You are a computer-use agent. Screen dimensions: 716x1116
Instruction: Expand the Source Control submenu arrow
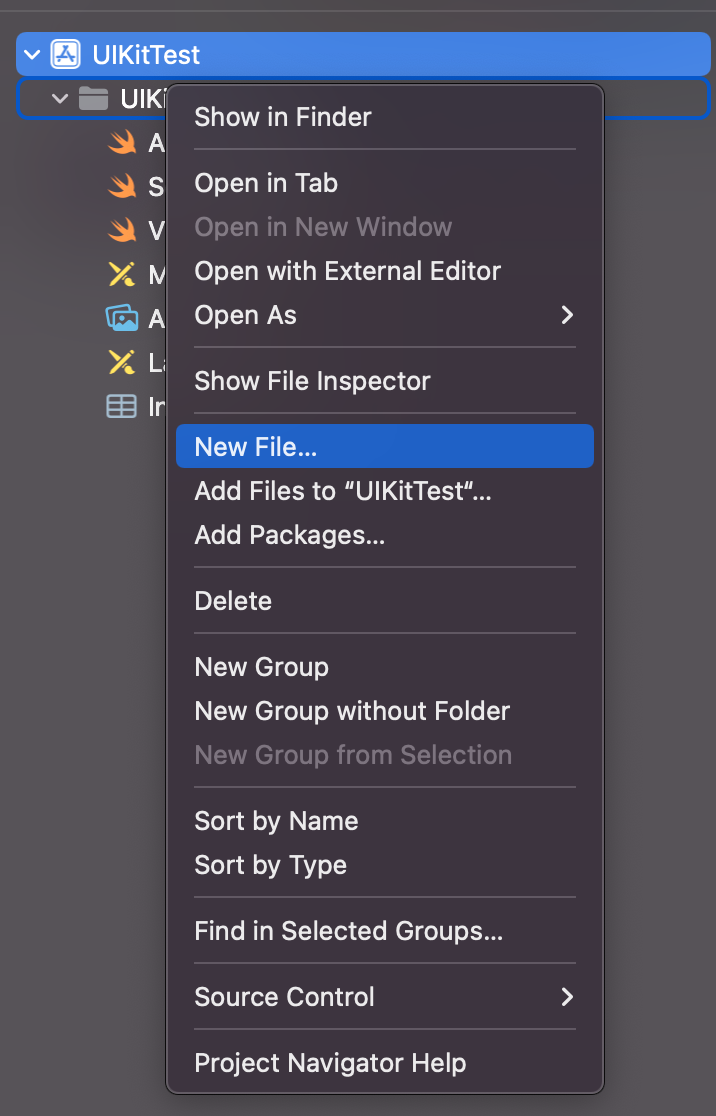pos(567,996)
